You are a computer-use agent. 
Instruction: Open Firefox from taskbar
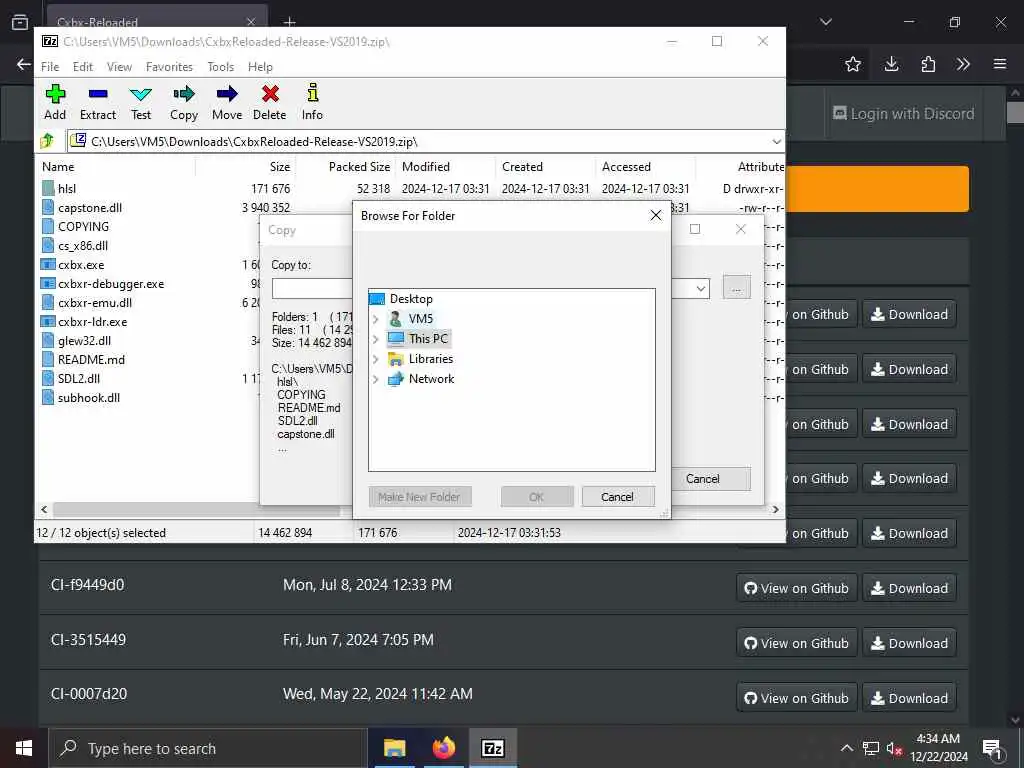(443, 748)
